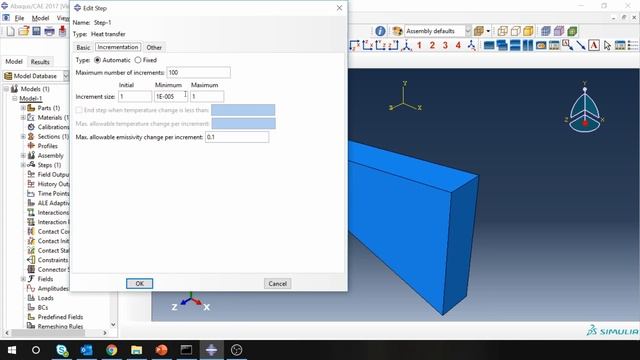Click the Save model database icon
This screenshot has width=640, height=360.
tap(36, 31)
